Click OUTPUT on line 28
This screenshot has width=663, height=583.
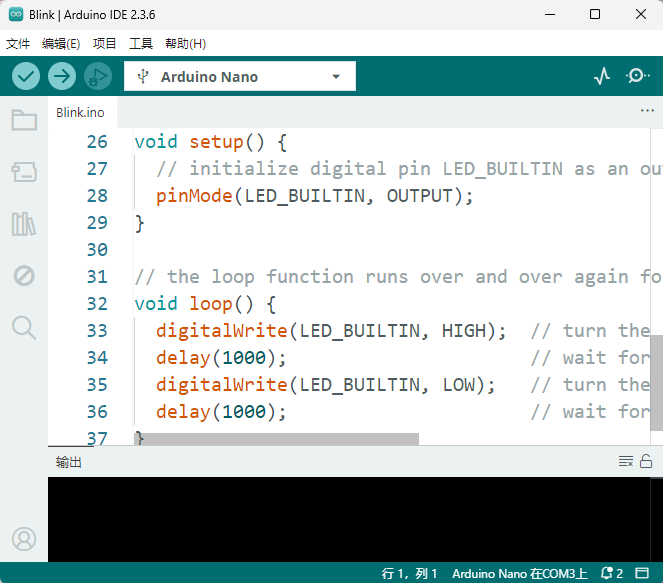(x=419, y=196)
